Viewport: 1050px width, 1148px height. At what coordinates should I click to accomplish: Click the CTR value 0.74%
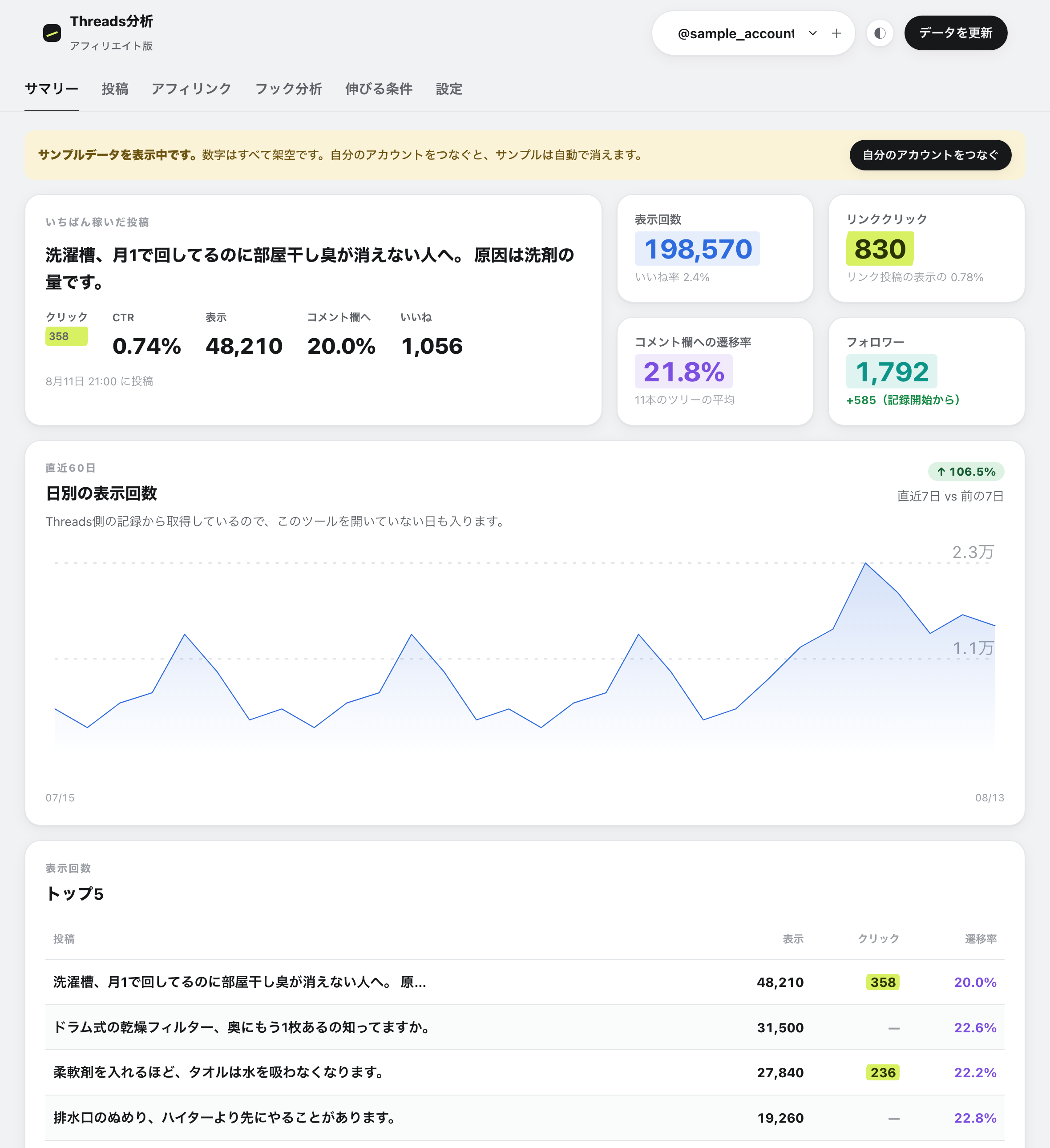click(146, 346)
